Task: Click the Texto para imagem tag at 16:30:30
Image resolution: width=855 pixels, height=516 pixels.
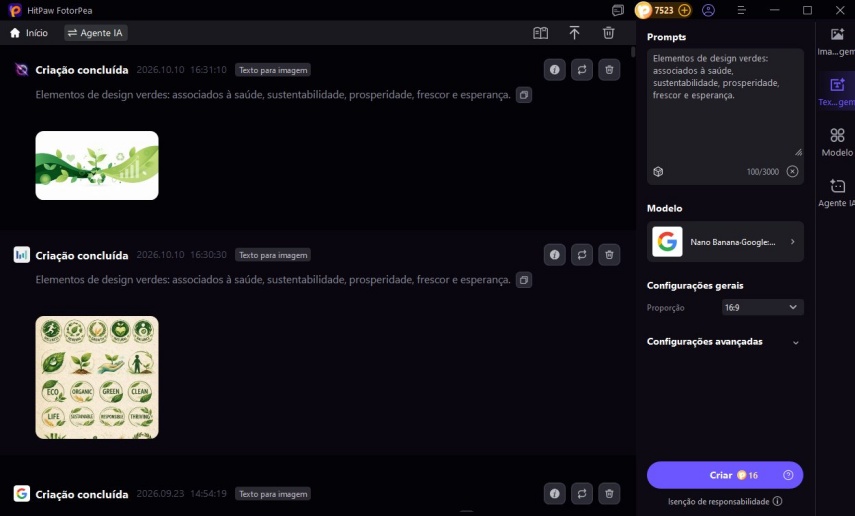Action: [x=273, y=255]
